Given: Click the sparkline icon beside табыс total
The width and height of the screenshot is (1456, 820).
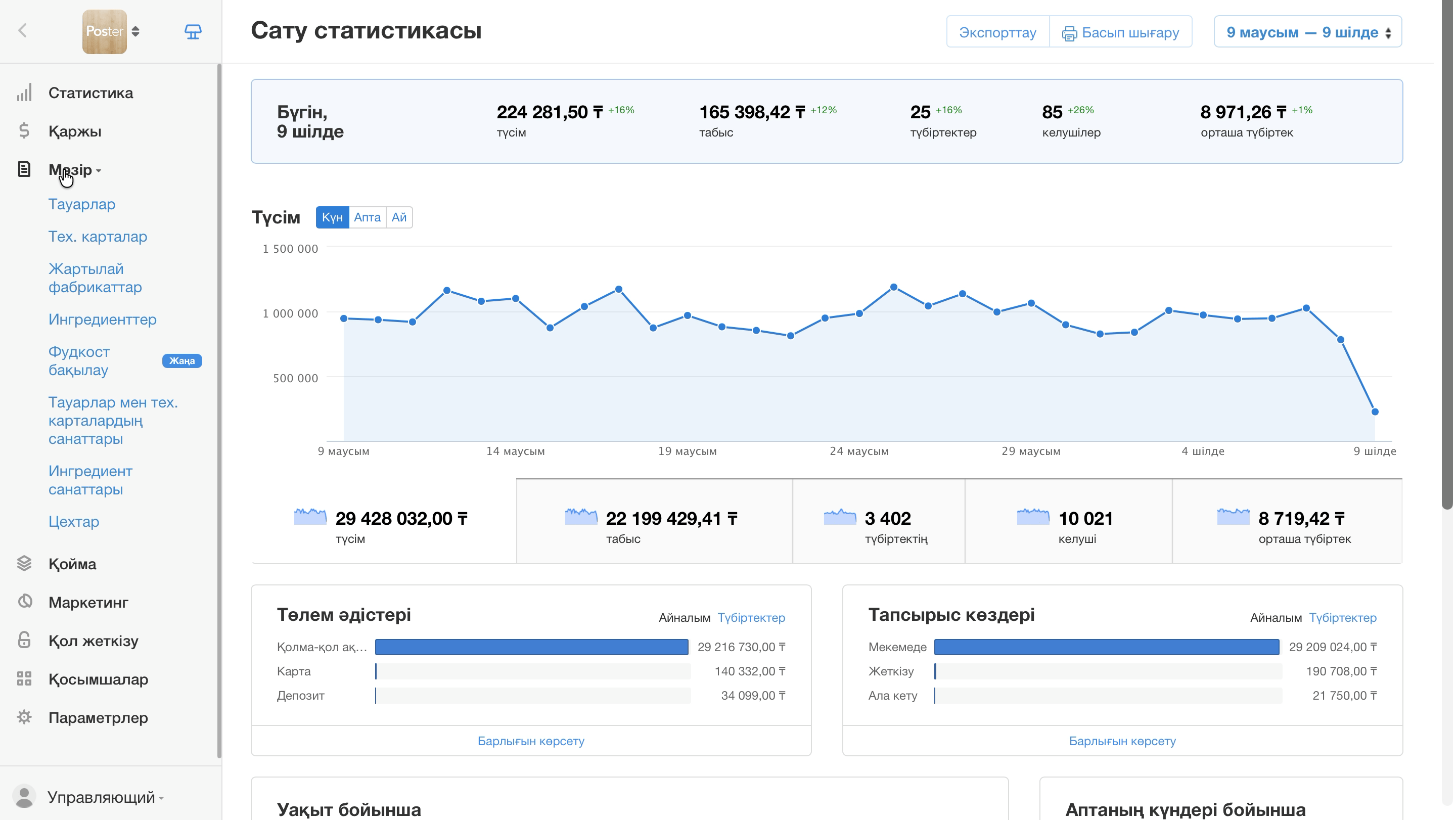Looking at the screenshot, I should 581,517.
